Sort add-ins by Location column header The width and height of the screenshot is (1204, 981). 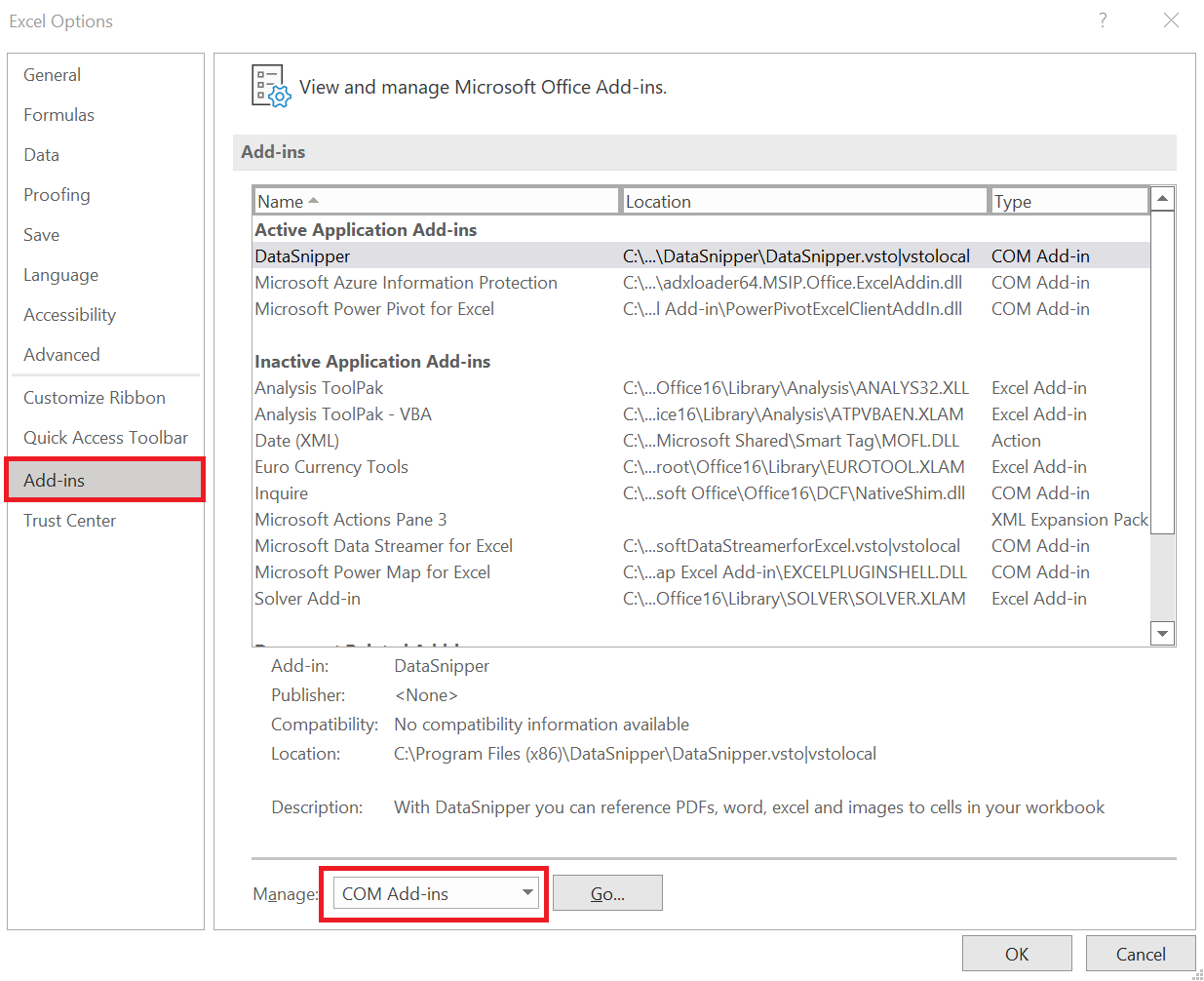pos(804,201)
